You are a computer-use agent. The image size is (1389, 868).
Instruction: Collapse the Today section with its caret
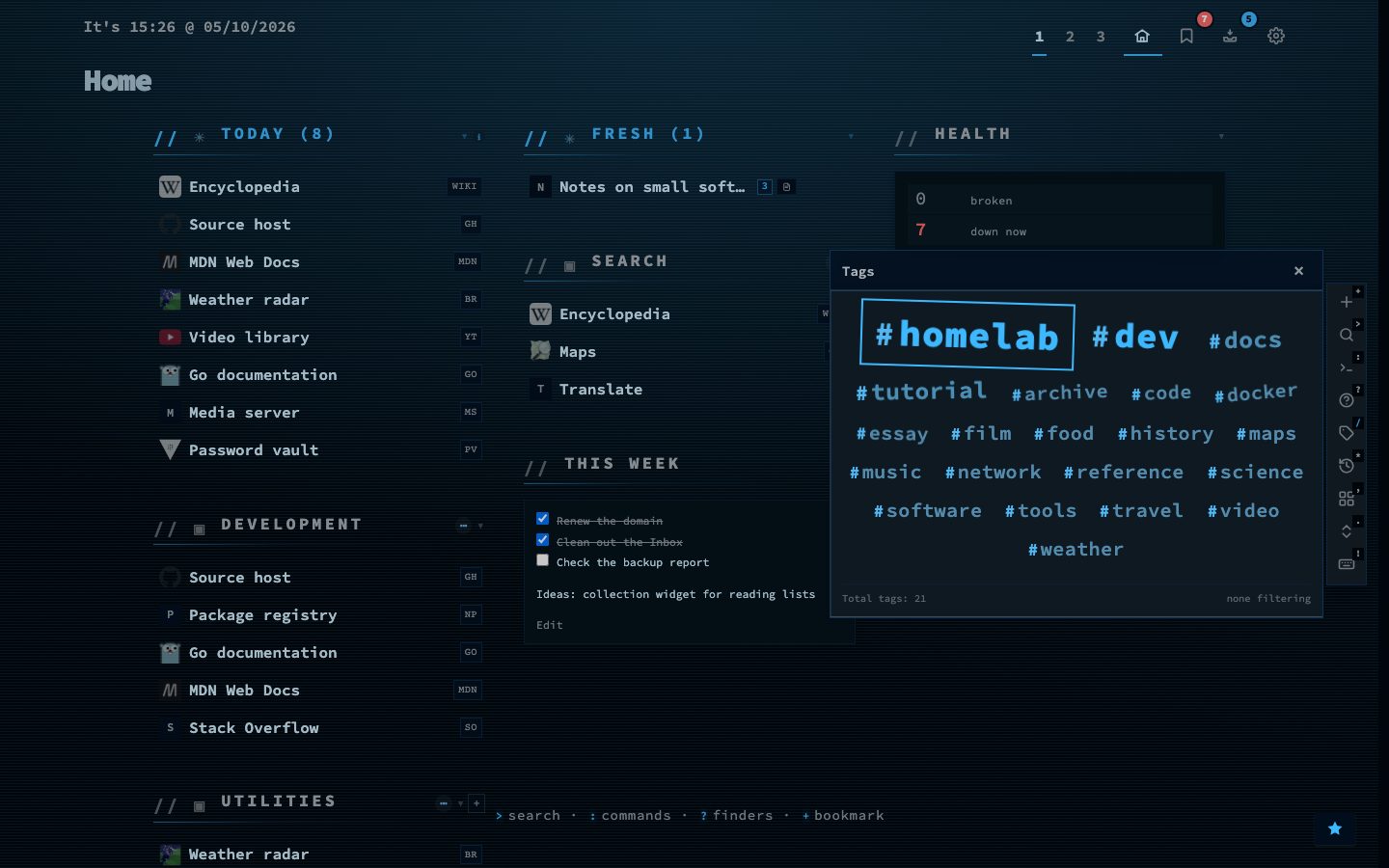click(464, 136)
